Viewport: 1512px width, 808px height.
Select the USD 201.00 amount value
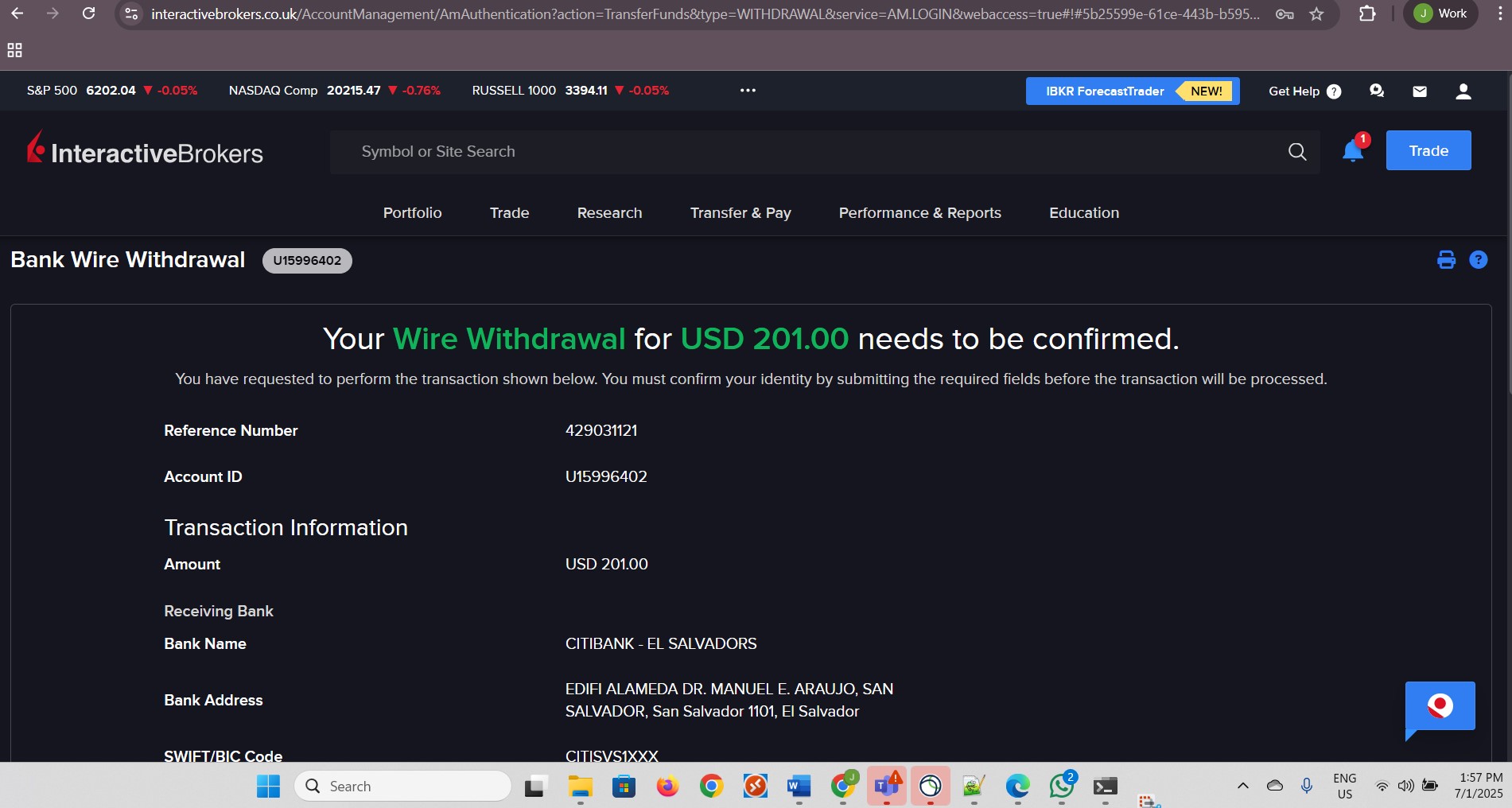[x=606, y=564]
